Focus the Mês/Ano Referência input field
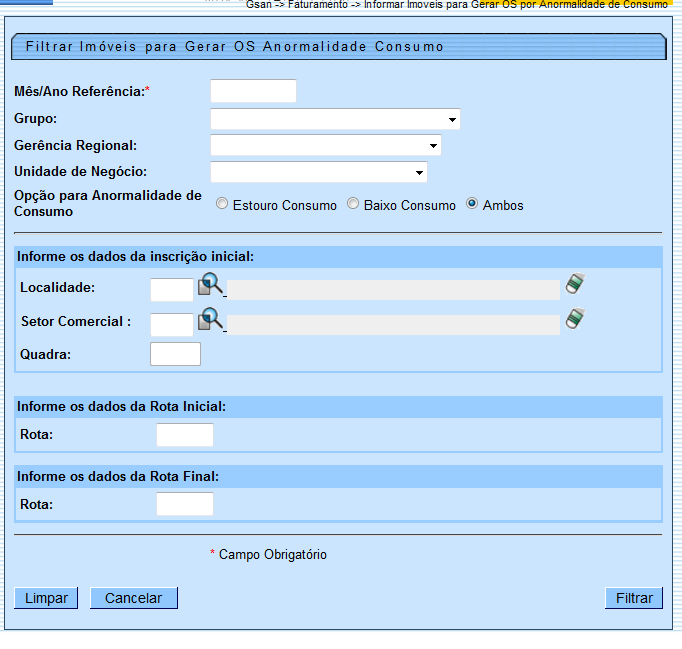682x649 pixels. pos(253,91)
